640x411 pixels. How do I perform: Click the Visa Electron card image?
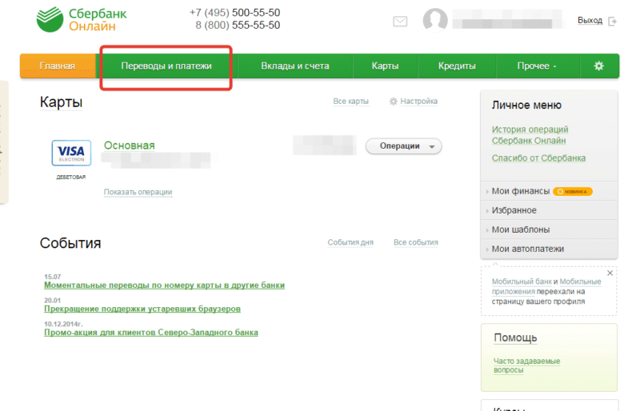pos(71,153)
